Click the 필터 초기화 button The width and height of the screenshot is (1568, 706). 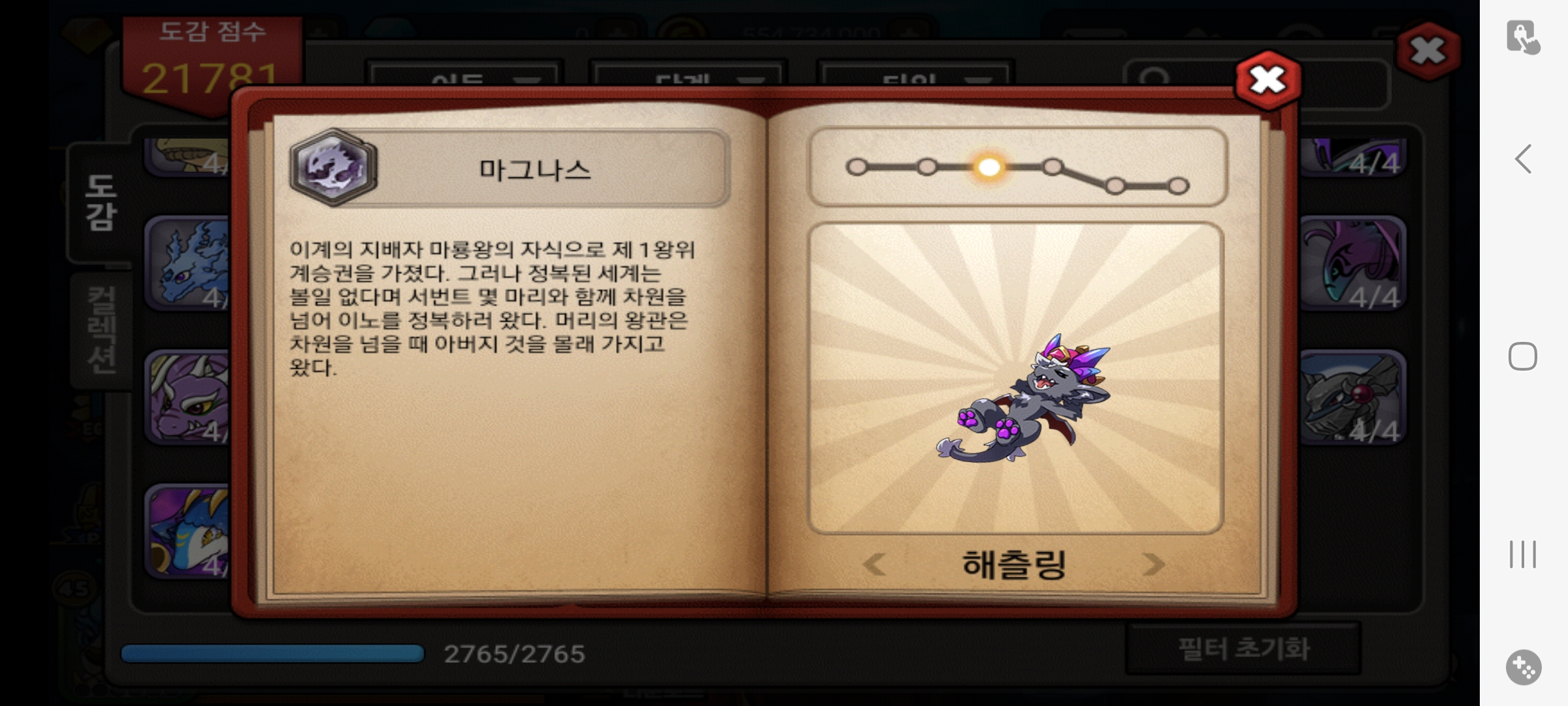[1244, 649]
